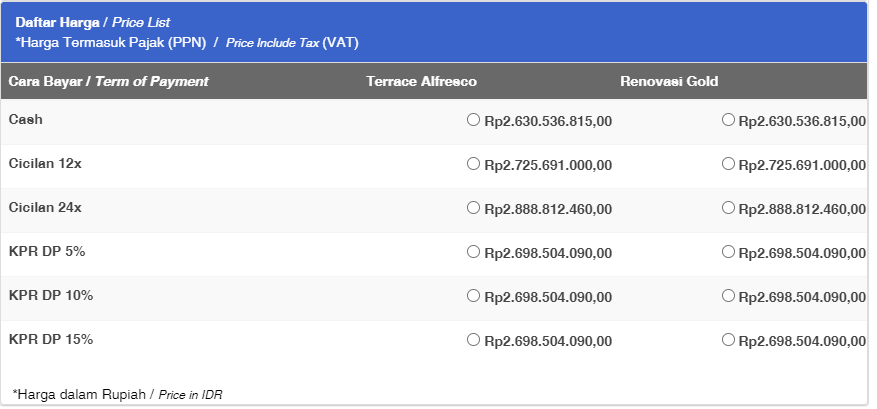The width and height of the screenshot is (877, 409).
Task: Click the Terrace Alfresco column header
Action: point(421,82)
